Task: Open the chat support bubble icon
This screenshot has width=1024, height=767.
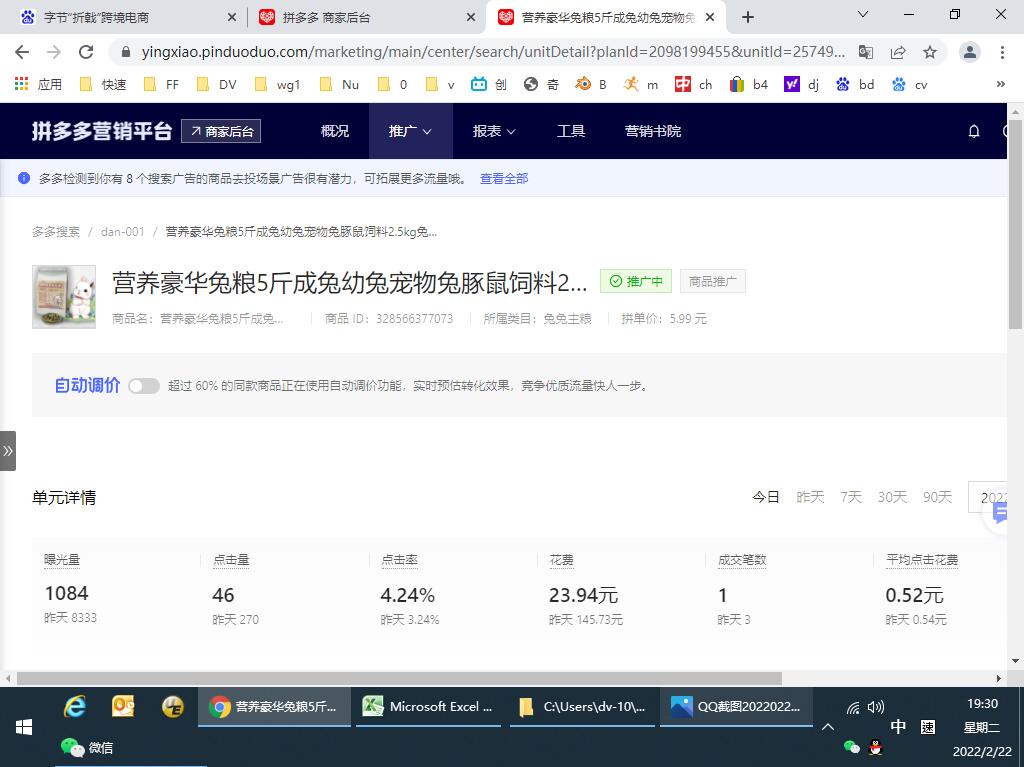Action: pyautogui.click(x=1000, y=514)
